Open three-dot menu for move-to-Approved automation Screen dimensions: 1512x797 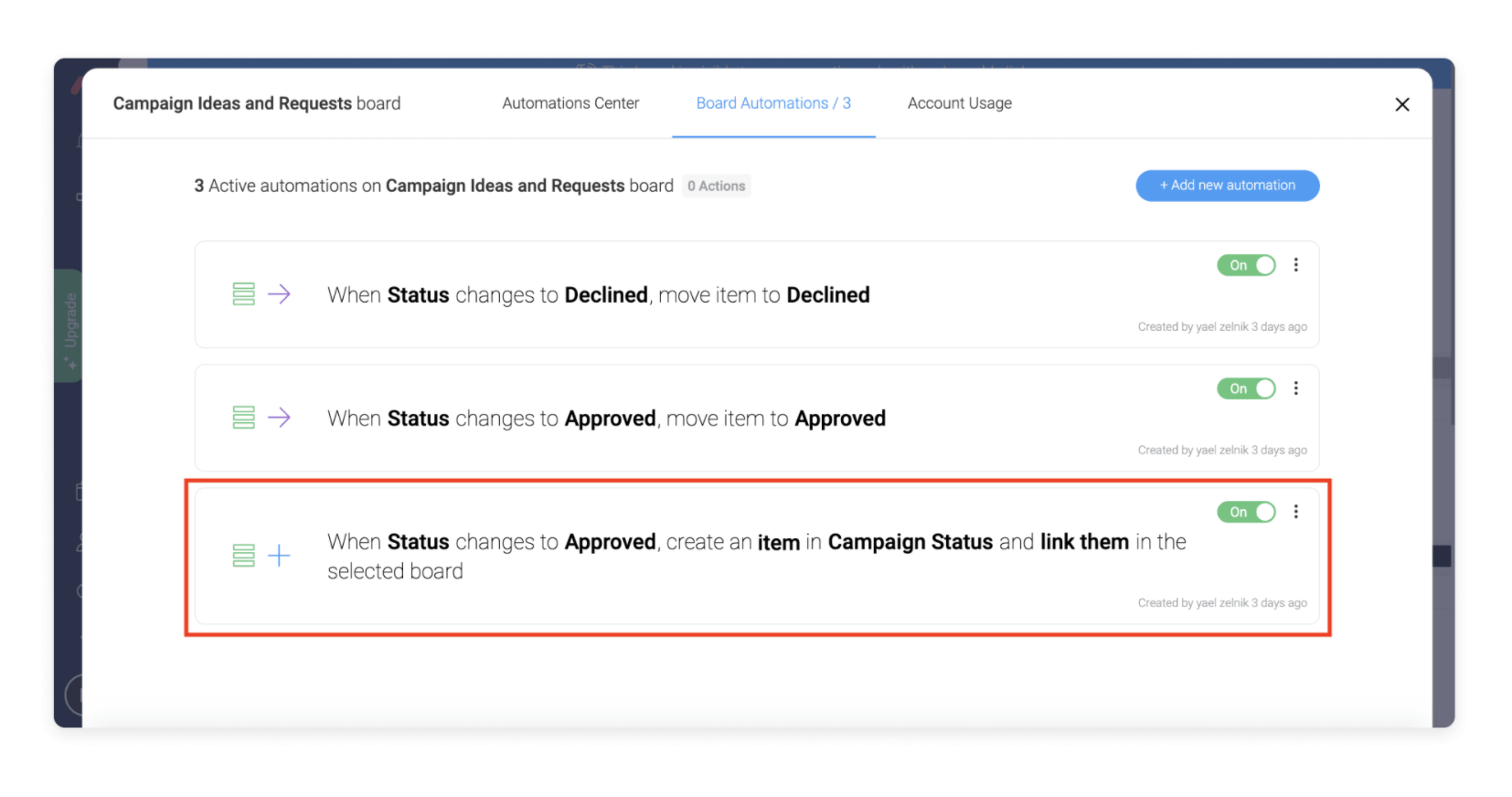pos(1295,388)
